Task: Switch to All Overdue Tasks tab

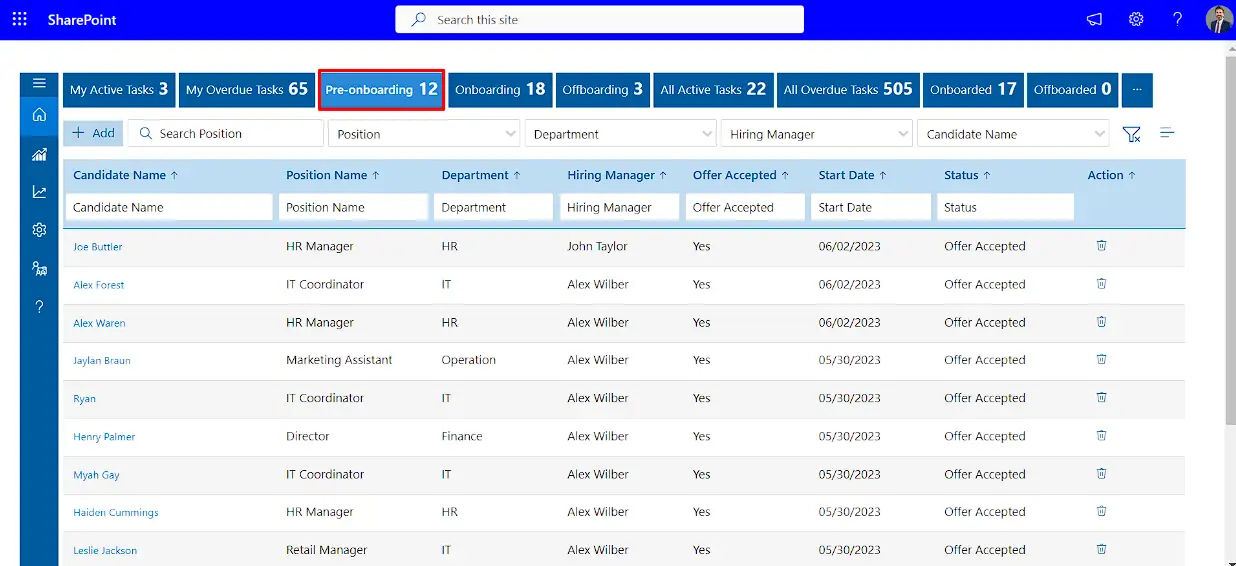Action: (x=847, y=89)
